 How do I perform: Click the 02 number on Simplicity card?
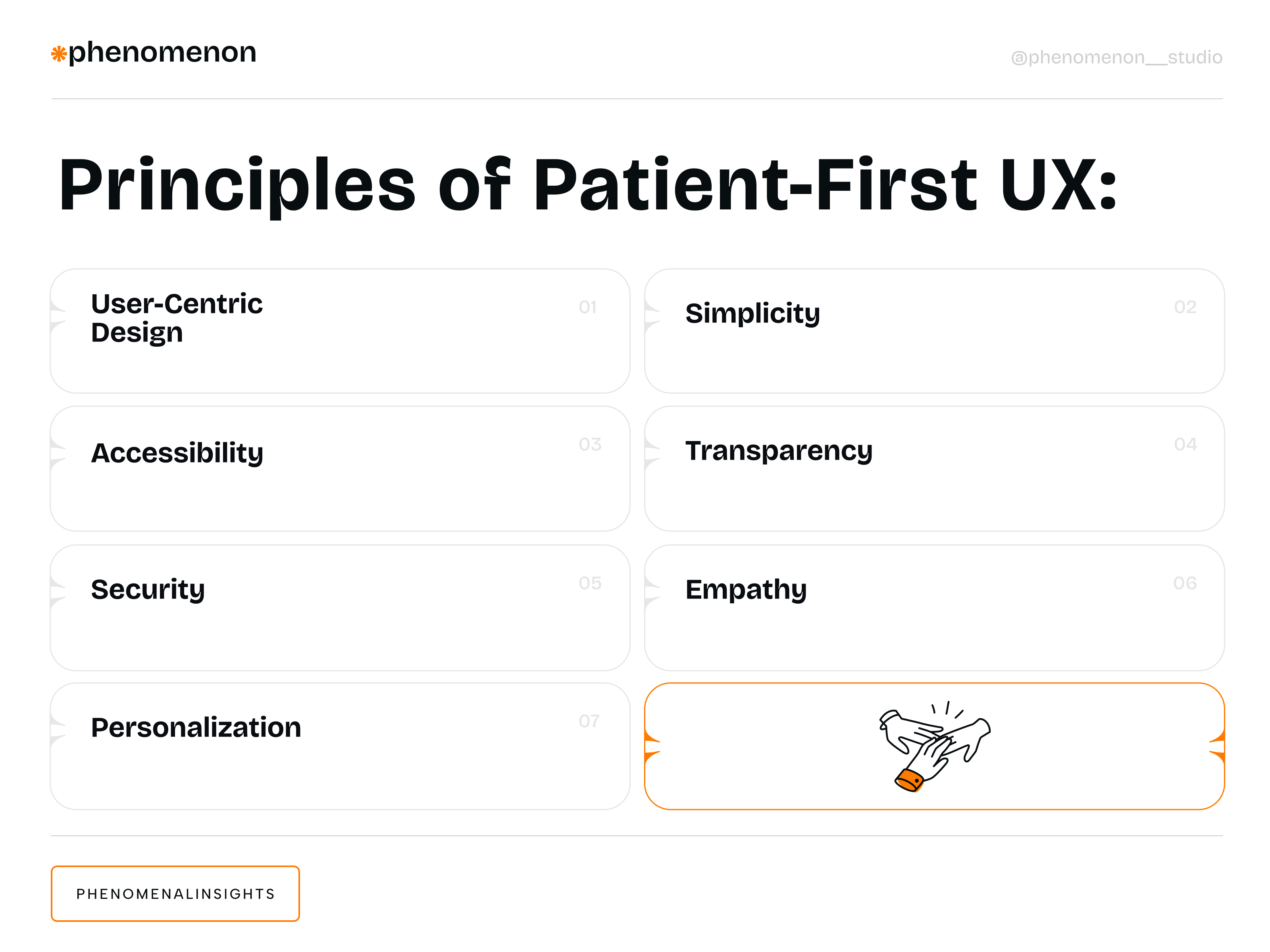tap(1185, 307)
